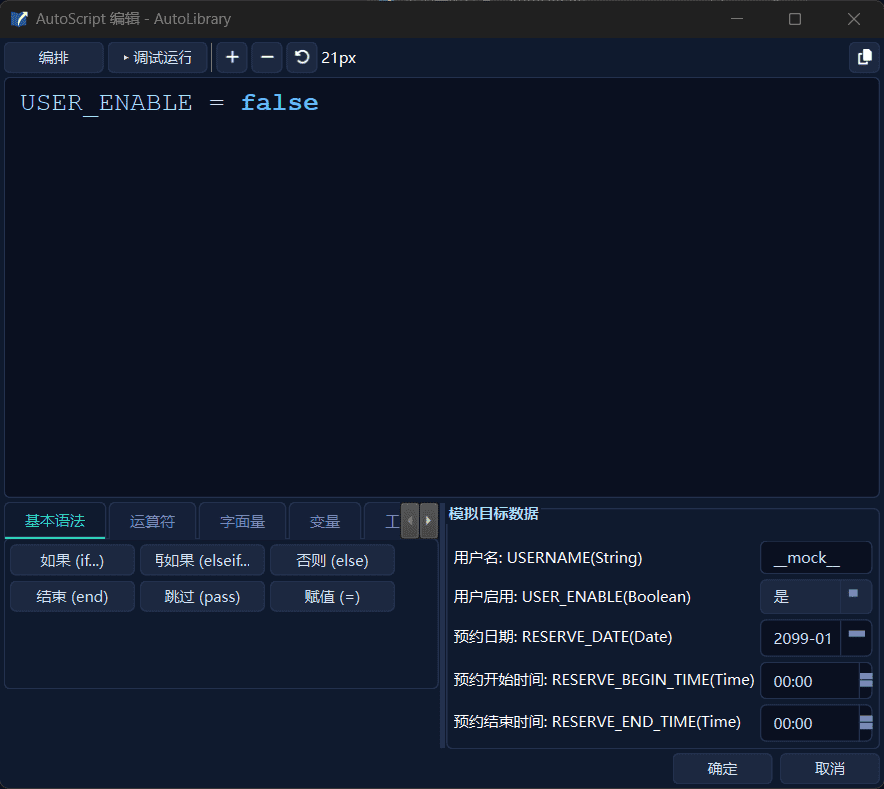
Task: Click the 模拟目标数据 group title
Action: 493,514
